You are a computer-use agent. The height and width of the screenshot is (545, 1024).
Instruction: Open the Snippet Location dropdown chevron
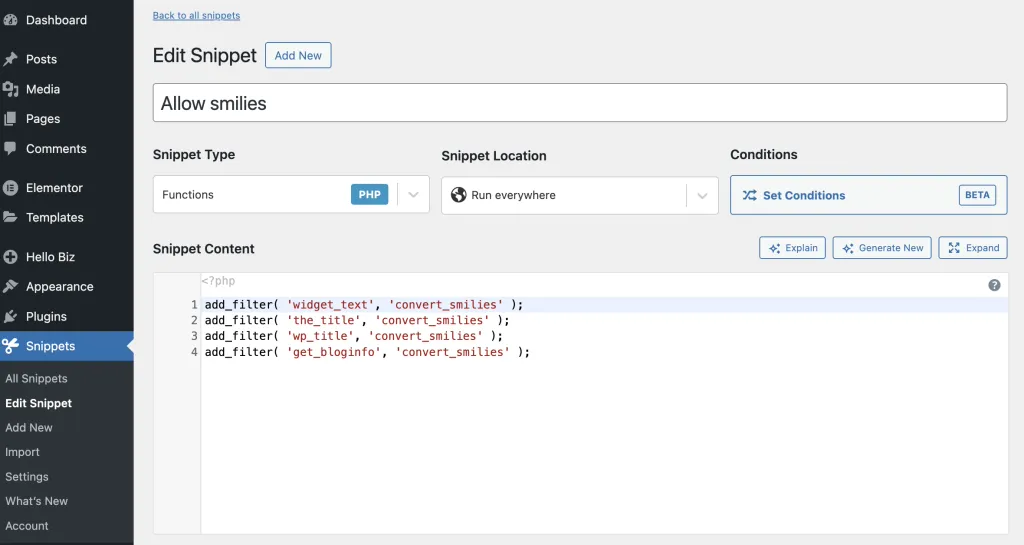702,195
